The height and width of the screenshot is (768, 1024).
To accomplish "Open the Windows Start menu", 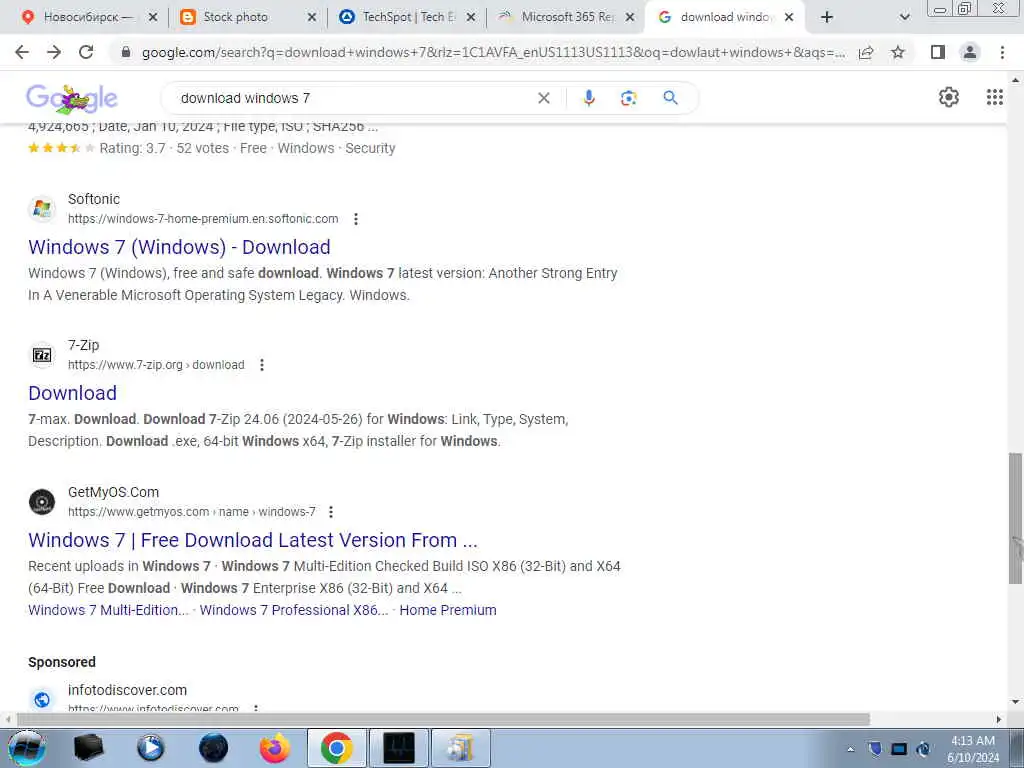I will pyautogui.click(x=27, y=748).
